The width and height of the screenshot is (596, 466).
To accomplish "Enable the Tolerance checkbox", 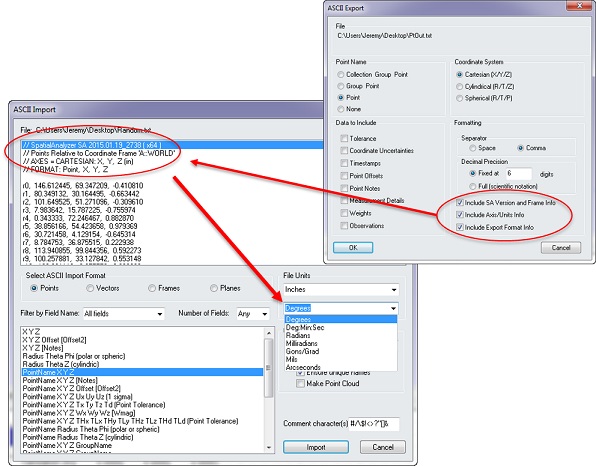I will point(344,139).
